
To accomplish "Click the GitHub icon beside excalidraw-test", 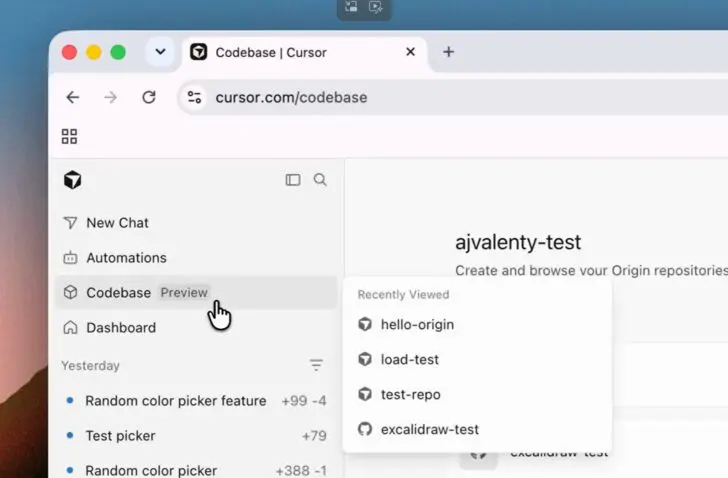I will [x=365, y=429].
